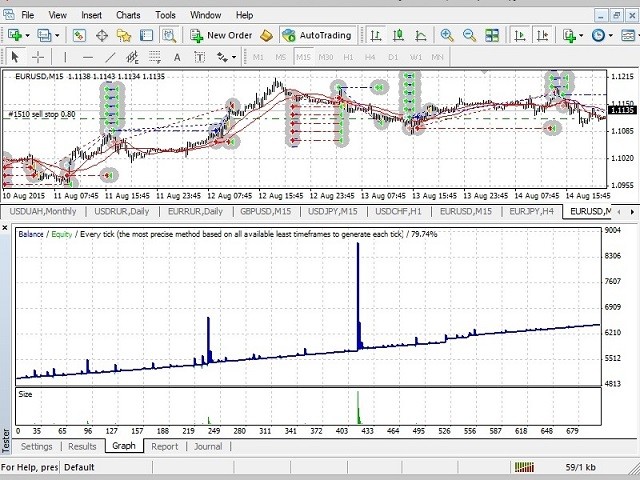Screen dimensions: 640x480
Task: Select the Crosshair tool
Action: coord(38,57)
